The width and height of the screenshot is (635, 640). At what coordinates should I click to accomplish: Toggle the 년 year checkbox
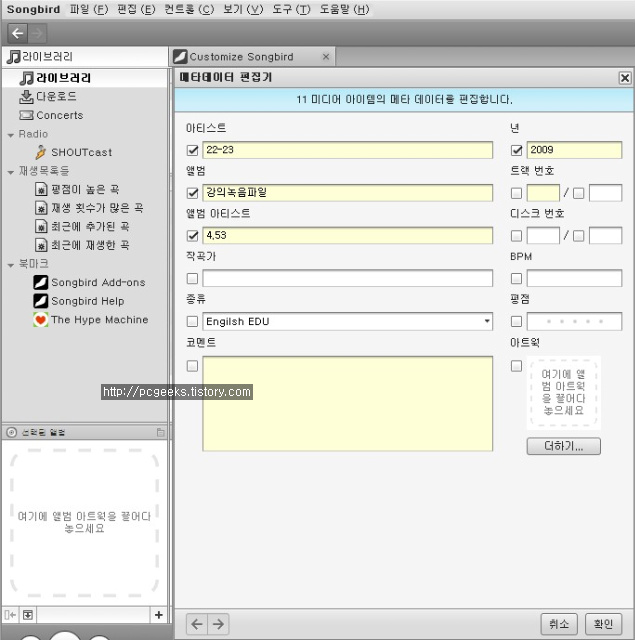pos(516,150)
